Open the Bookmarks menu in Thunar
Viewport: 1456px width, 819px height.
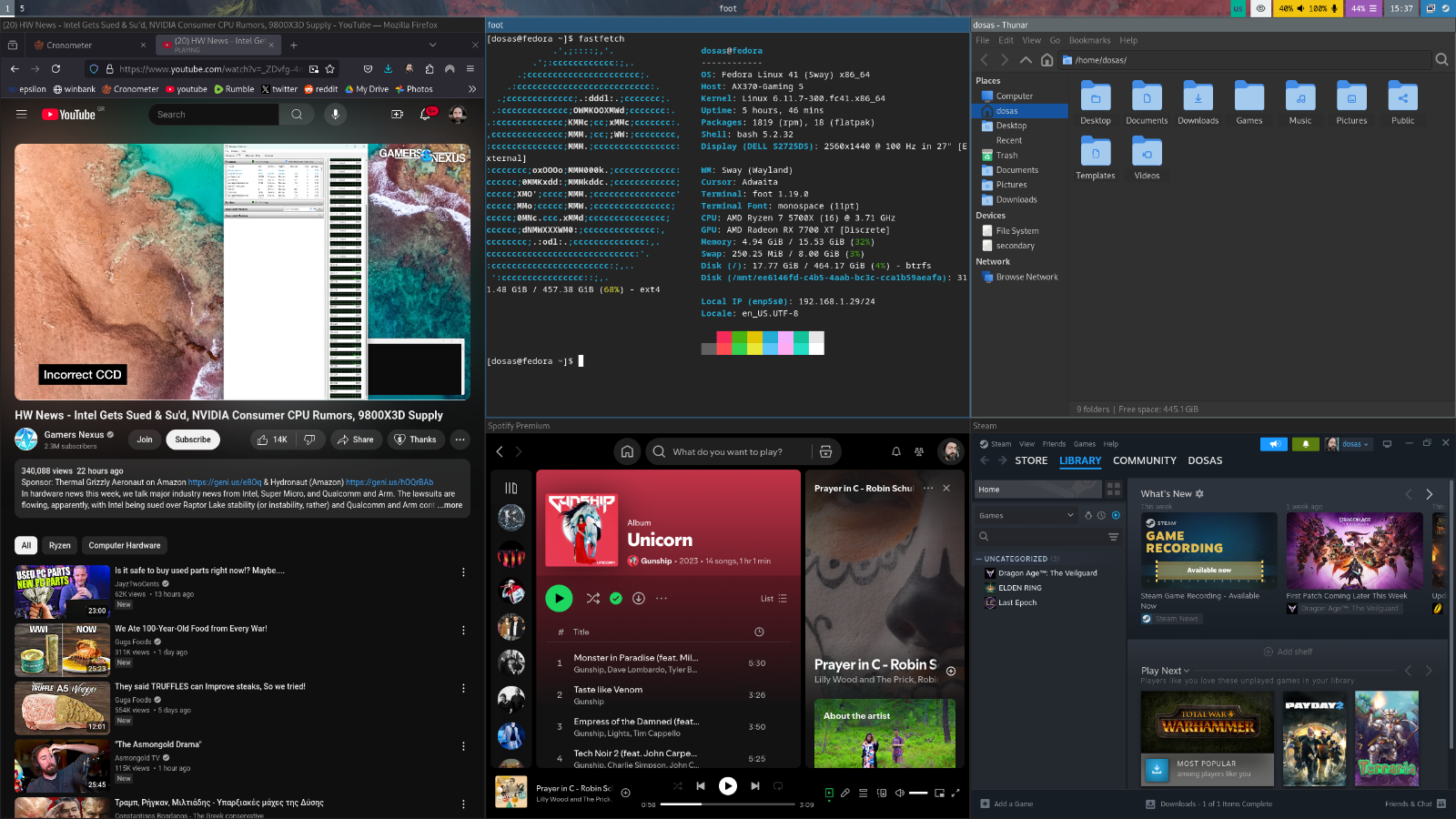coord(1089,40)
